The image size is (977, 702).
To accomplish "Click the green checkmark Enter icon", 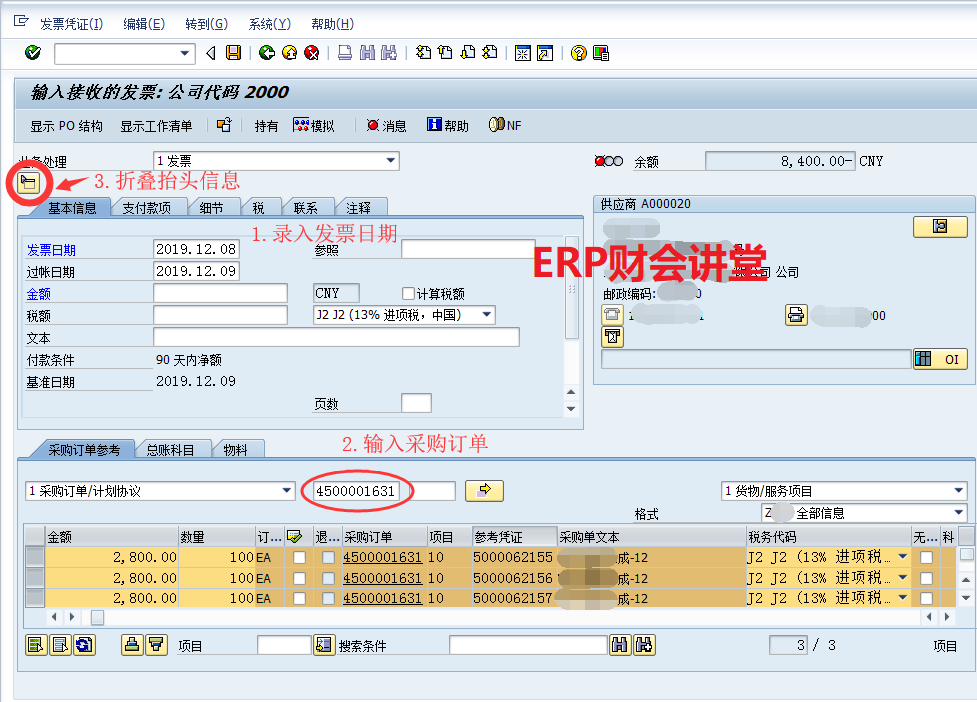I will click(33, 53).
